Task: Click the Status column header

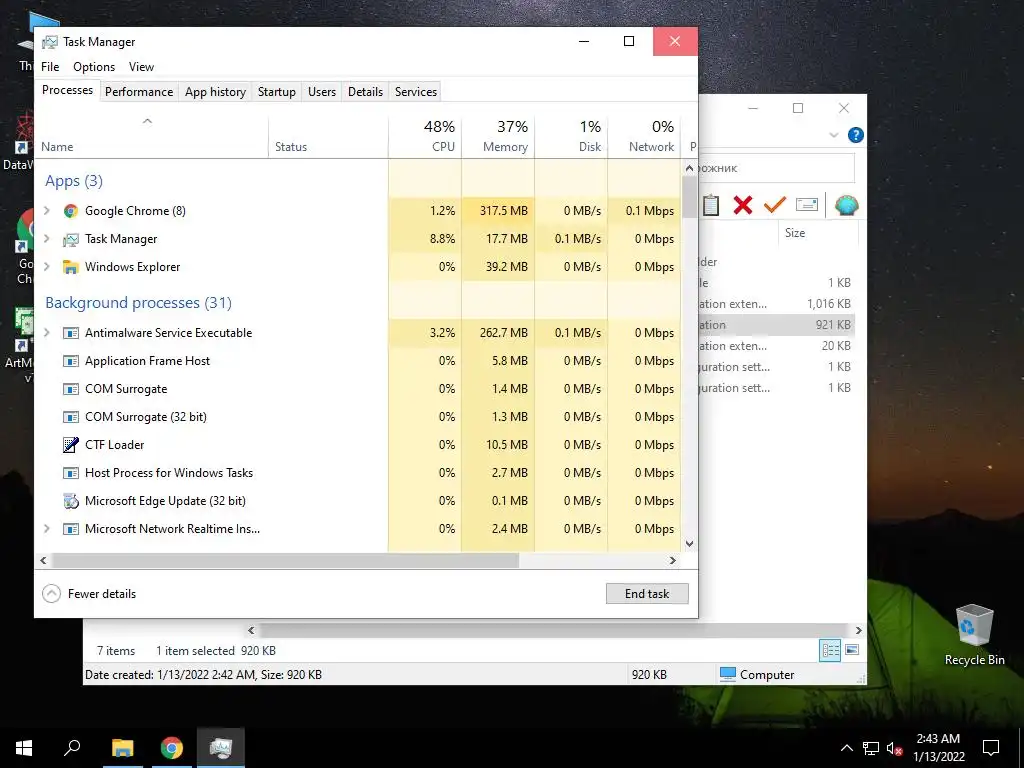Action: [328, 137]
